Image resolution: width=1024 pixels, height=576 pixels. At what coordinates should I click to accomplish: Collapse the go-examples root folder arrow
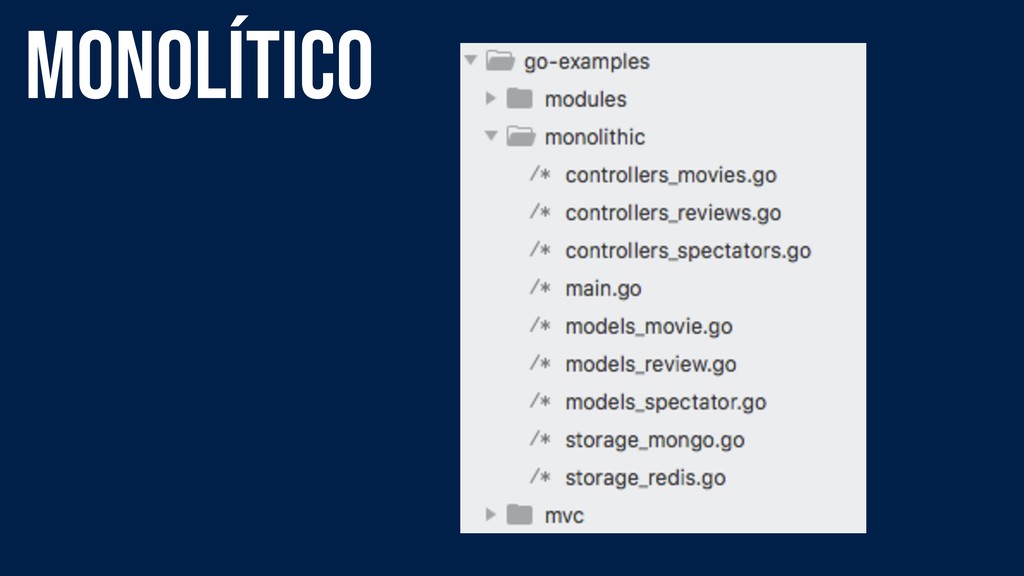point(471,60)
